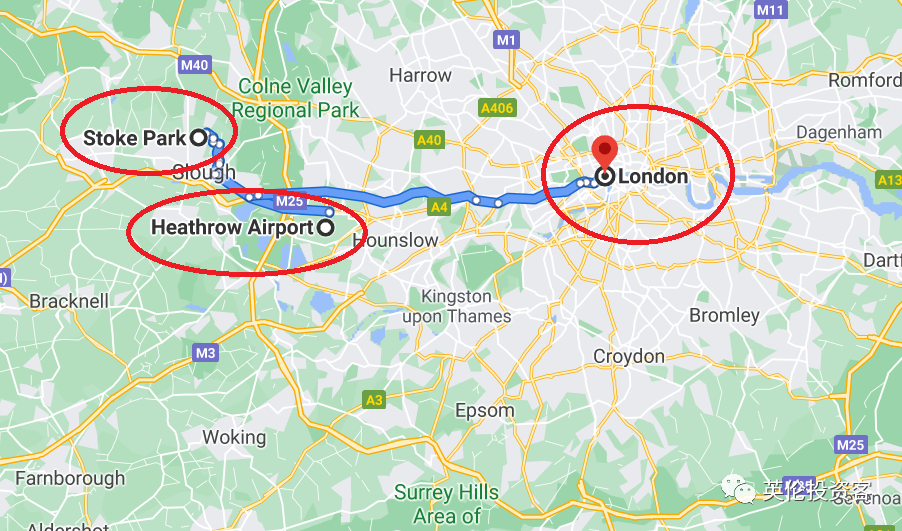Click the Surrey Hills Area label
The image size is (902, 531).
[446, 504]
